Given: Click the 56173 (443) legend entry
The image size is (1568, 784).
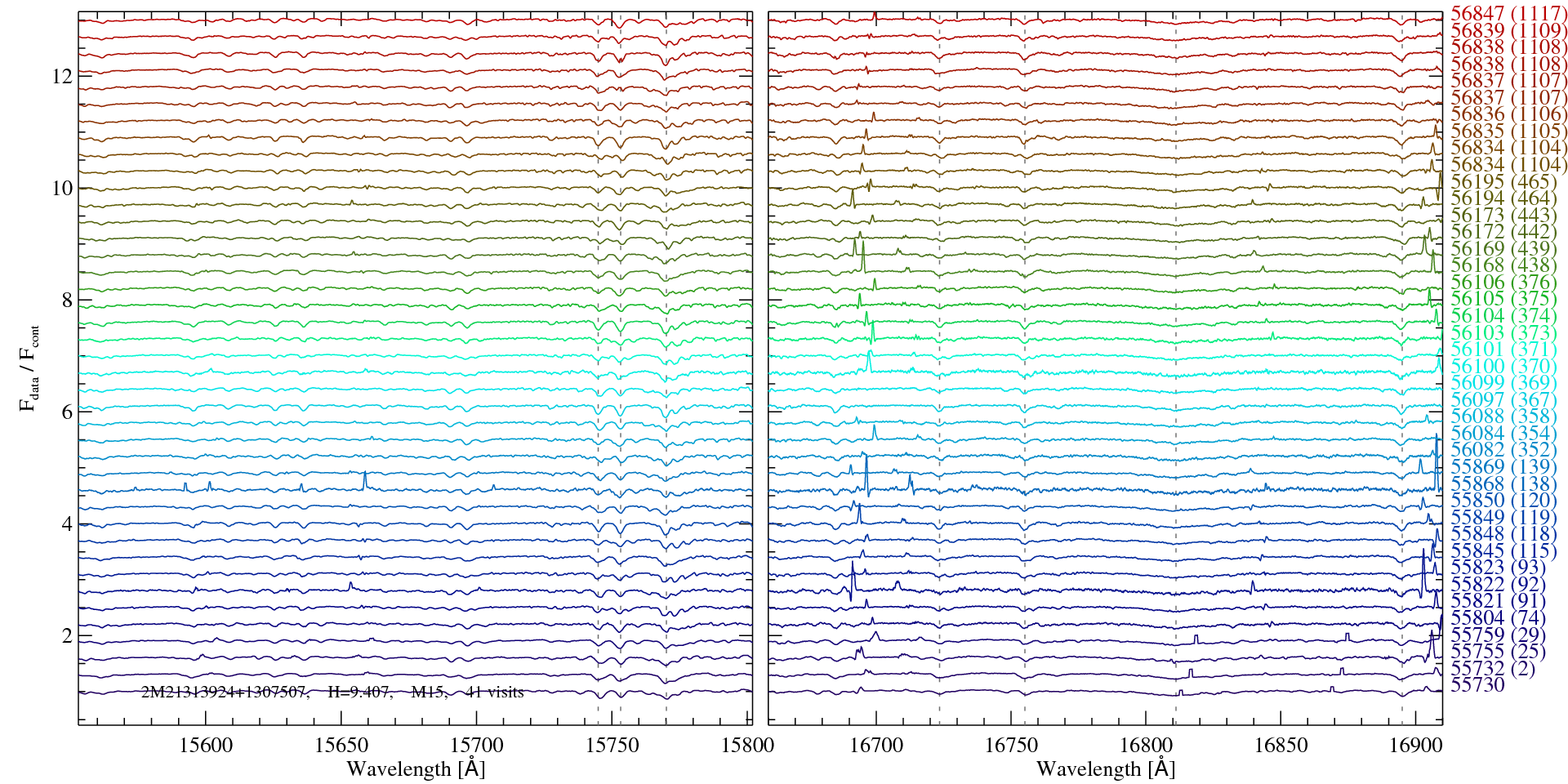Looking at the screenshot, I should (1503, 216).
